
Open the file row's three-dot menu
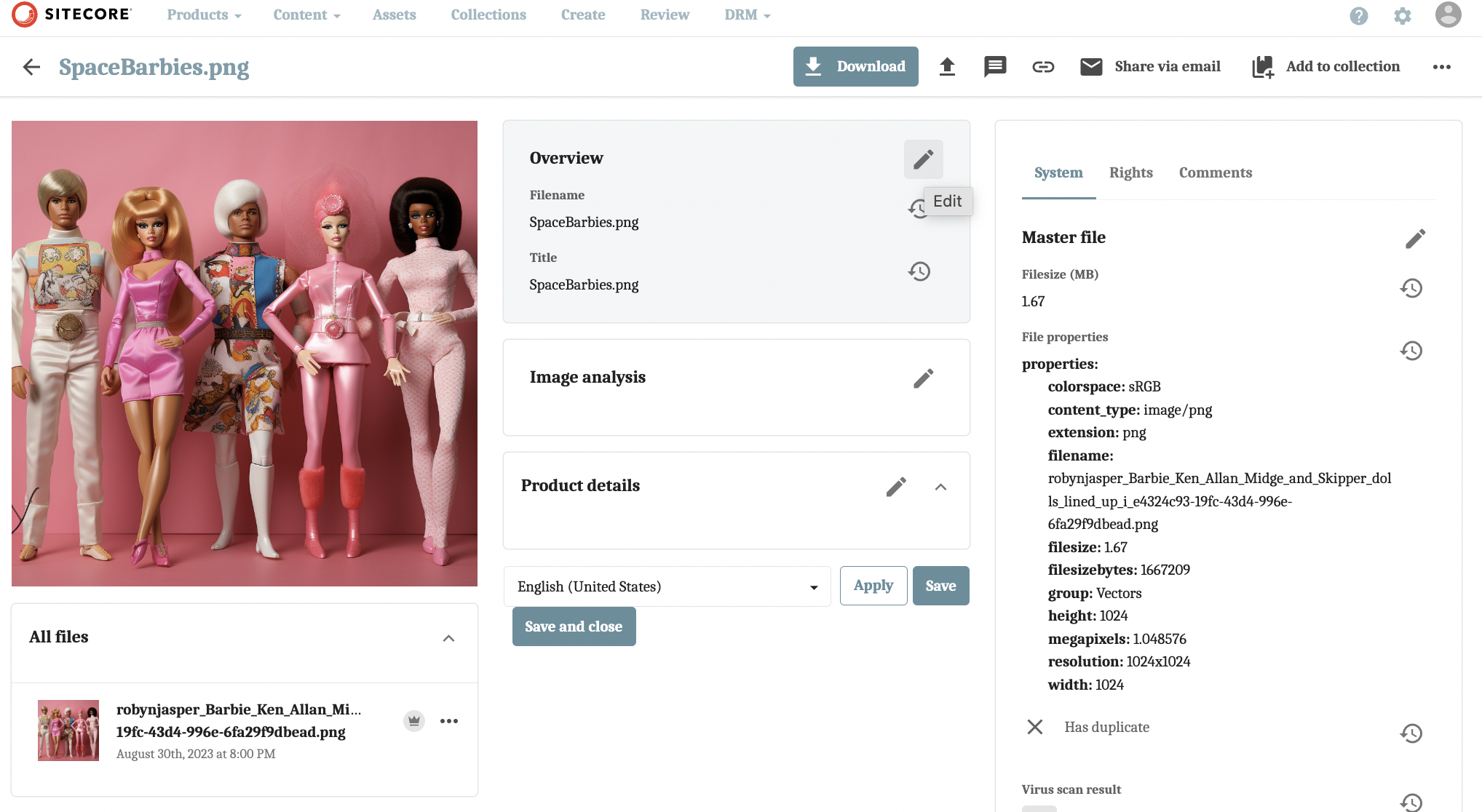[x=450, y=720]
